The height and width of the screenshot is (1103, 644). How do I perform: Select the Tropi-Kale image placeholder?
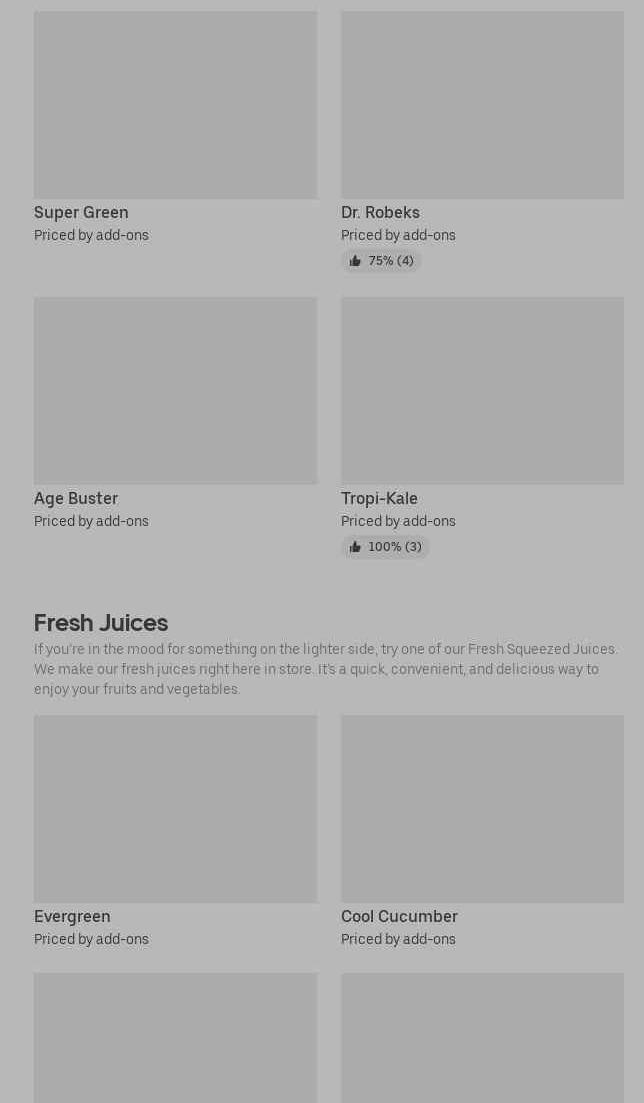(x=482, y=390)
